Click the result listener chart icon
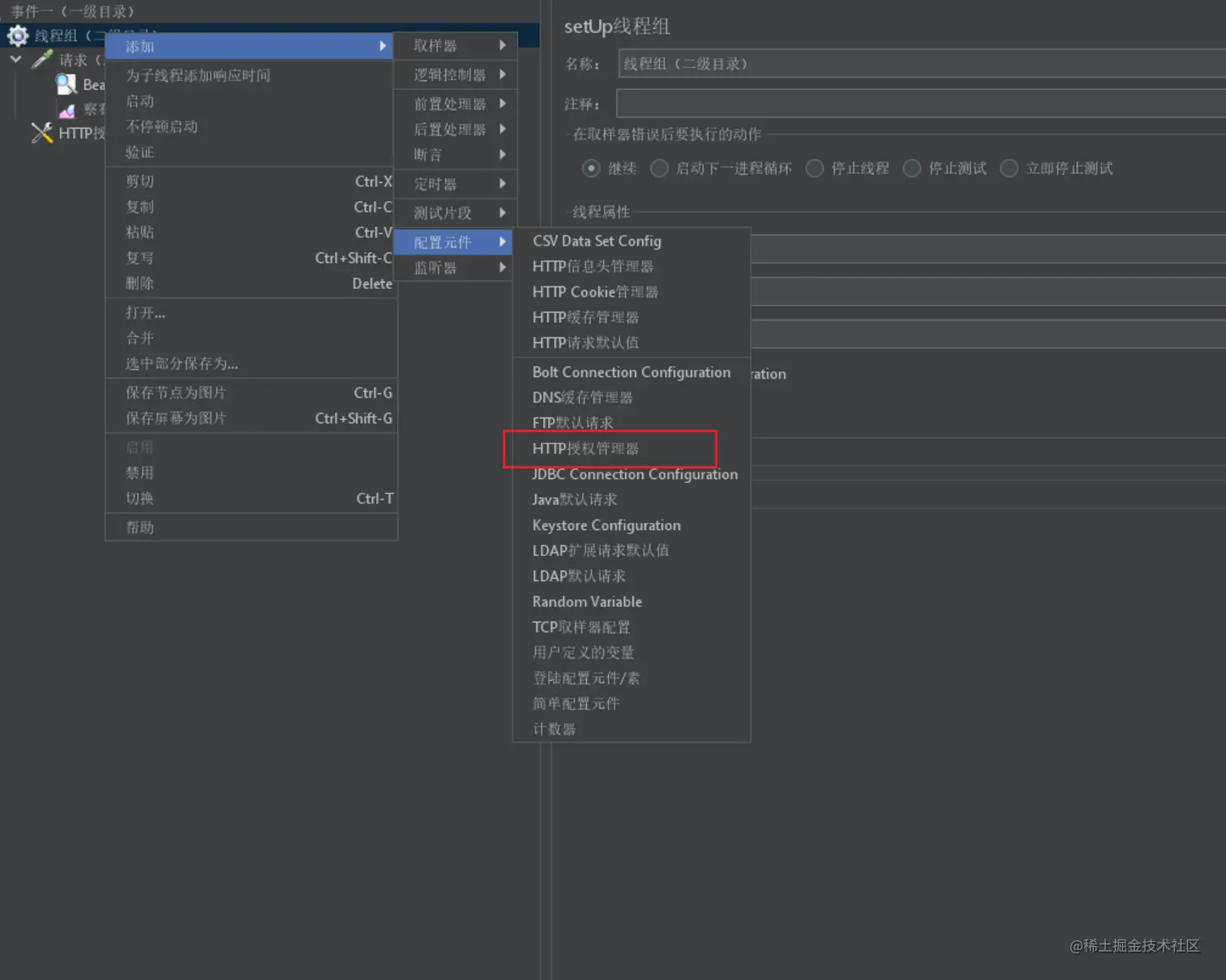 pos(66,110)
